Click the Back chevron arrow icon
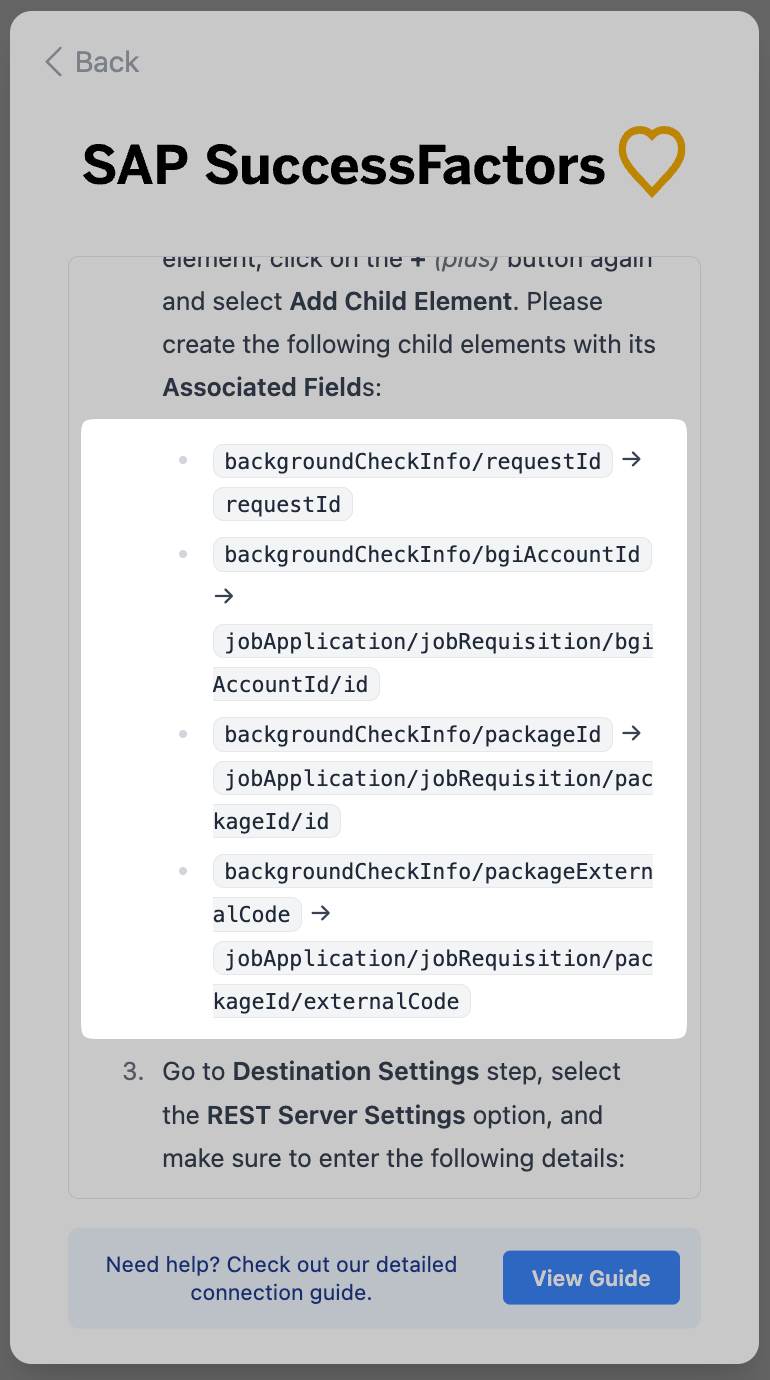Viewport: 770px width, 1380px height. [54, 62]
